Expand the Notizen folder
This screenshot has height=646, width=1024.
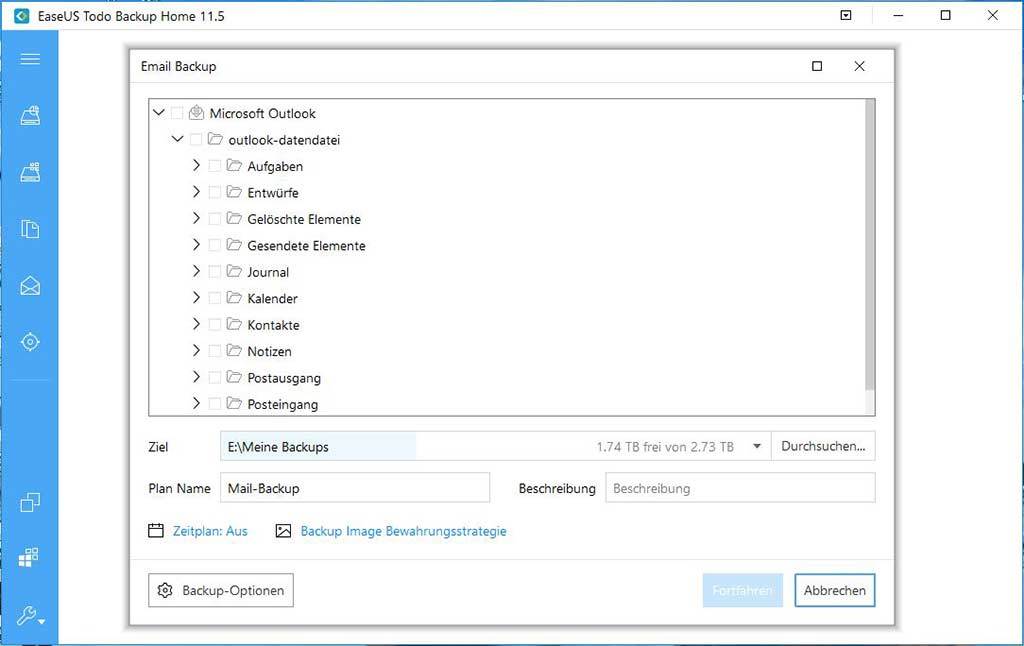click(196, 351)
